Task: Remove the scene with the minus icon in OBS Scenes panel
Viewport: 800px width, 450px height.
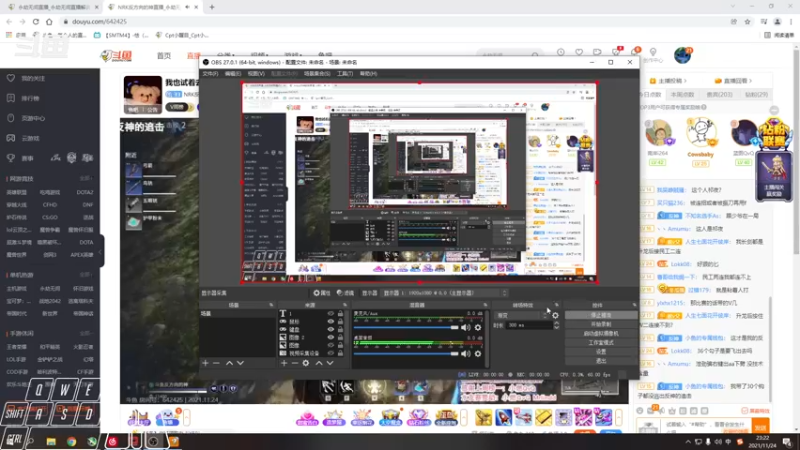Action: (216, 363)
